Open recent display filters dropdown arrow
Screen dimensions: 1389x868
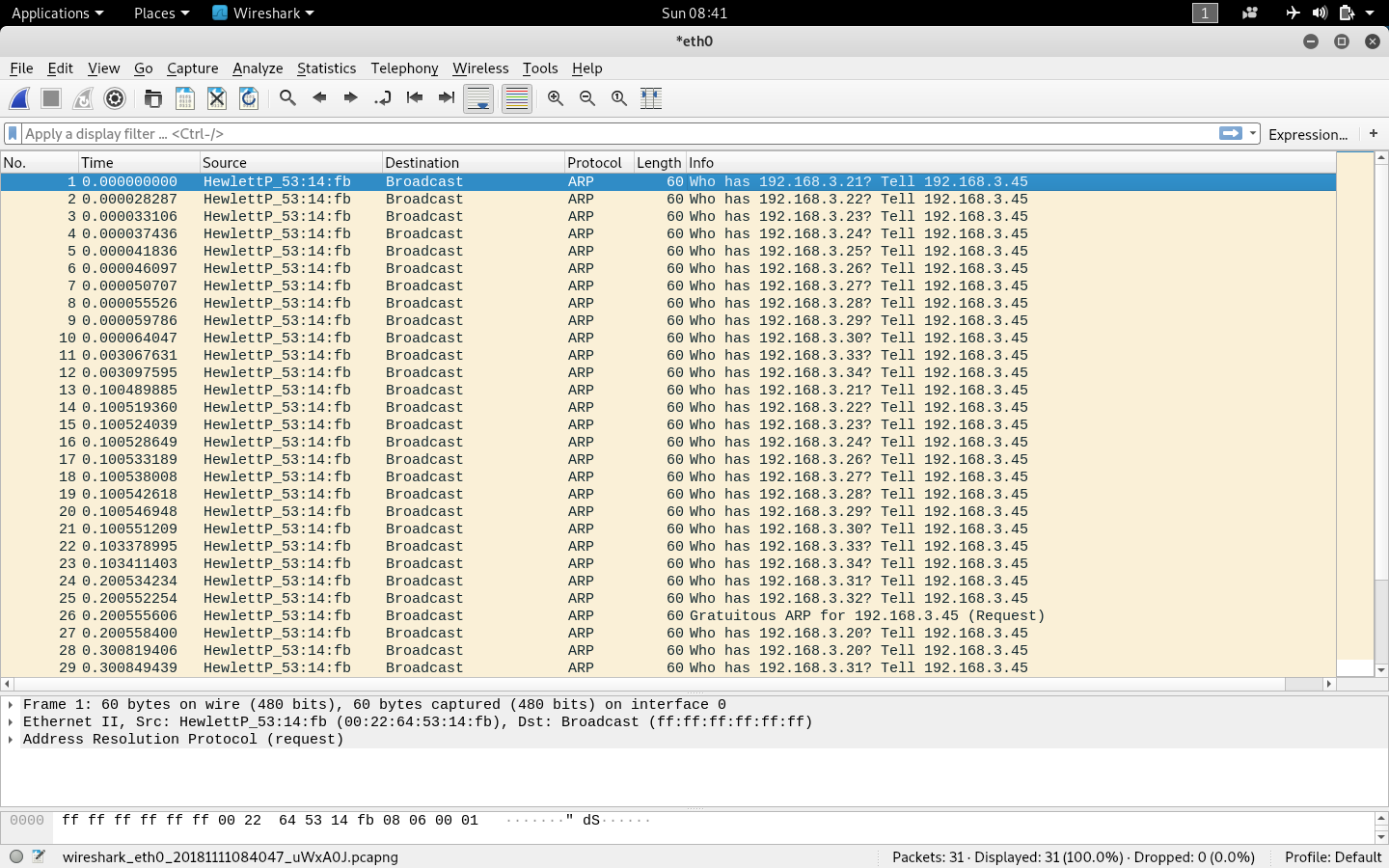pyautogui.click(x=1253, y=133)
